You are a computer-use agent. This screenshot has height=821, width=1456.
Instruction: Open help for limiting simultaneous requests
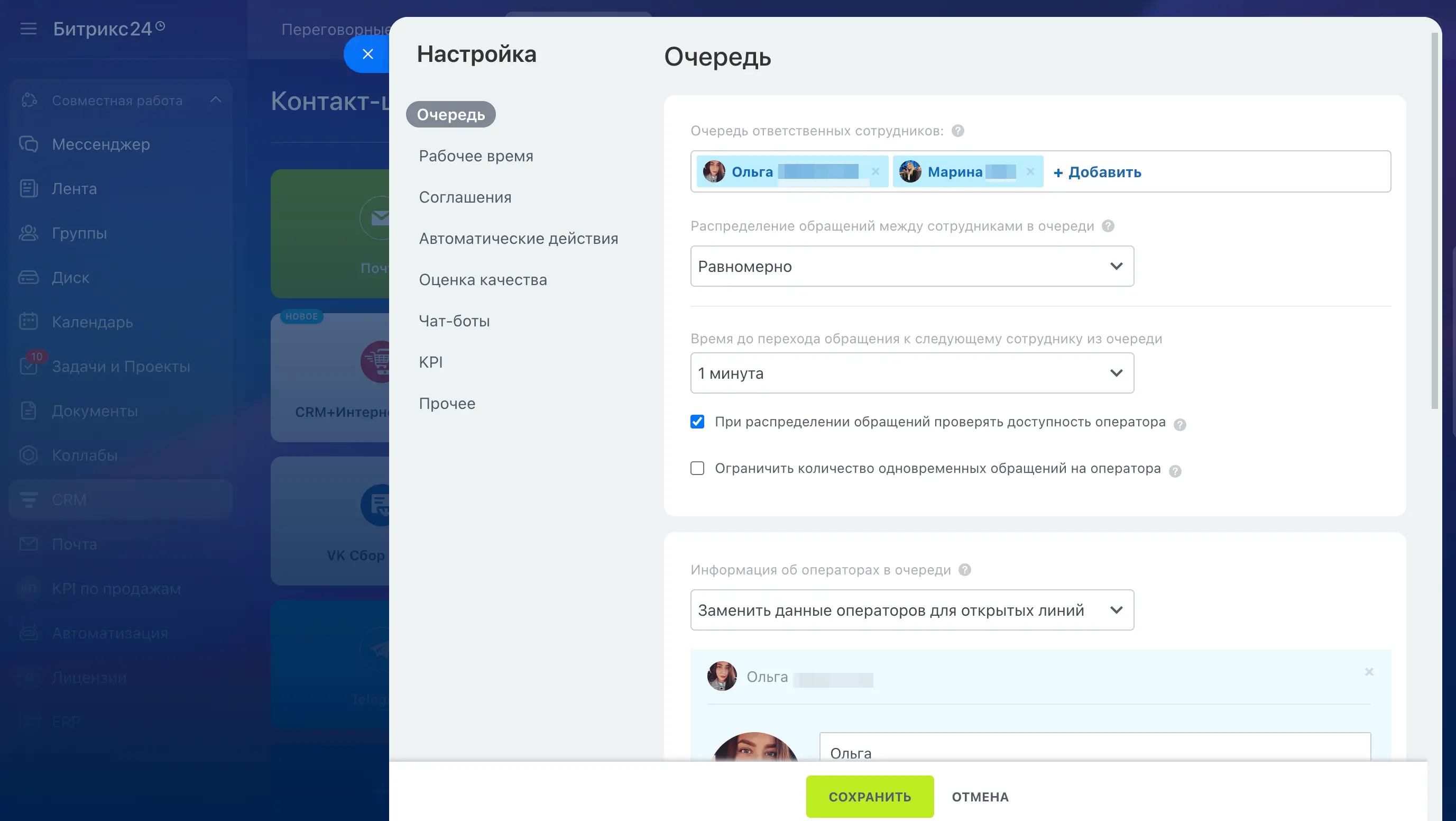1175,470
